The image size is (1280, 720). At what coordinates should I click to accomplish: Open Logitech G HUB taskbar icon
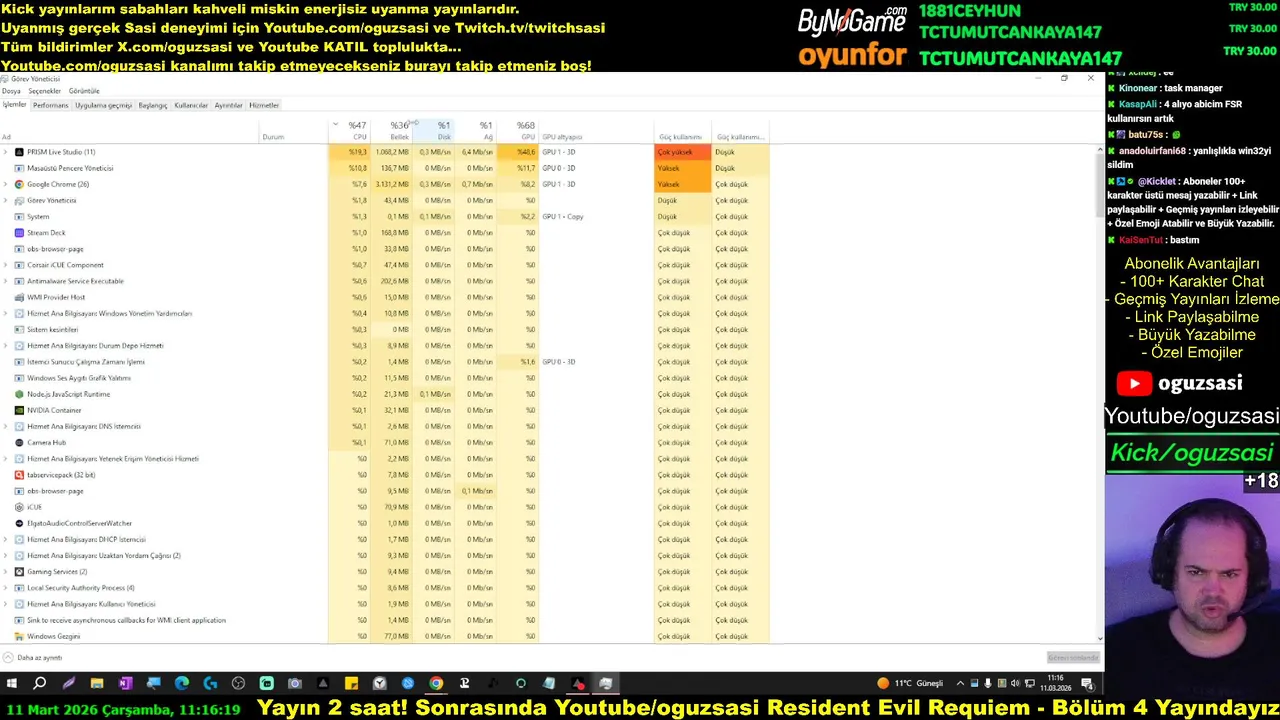tap(210, 684)
